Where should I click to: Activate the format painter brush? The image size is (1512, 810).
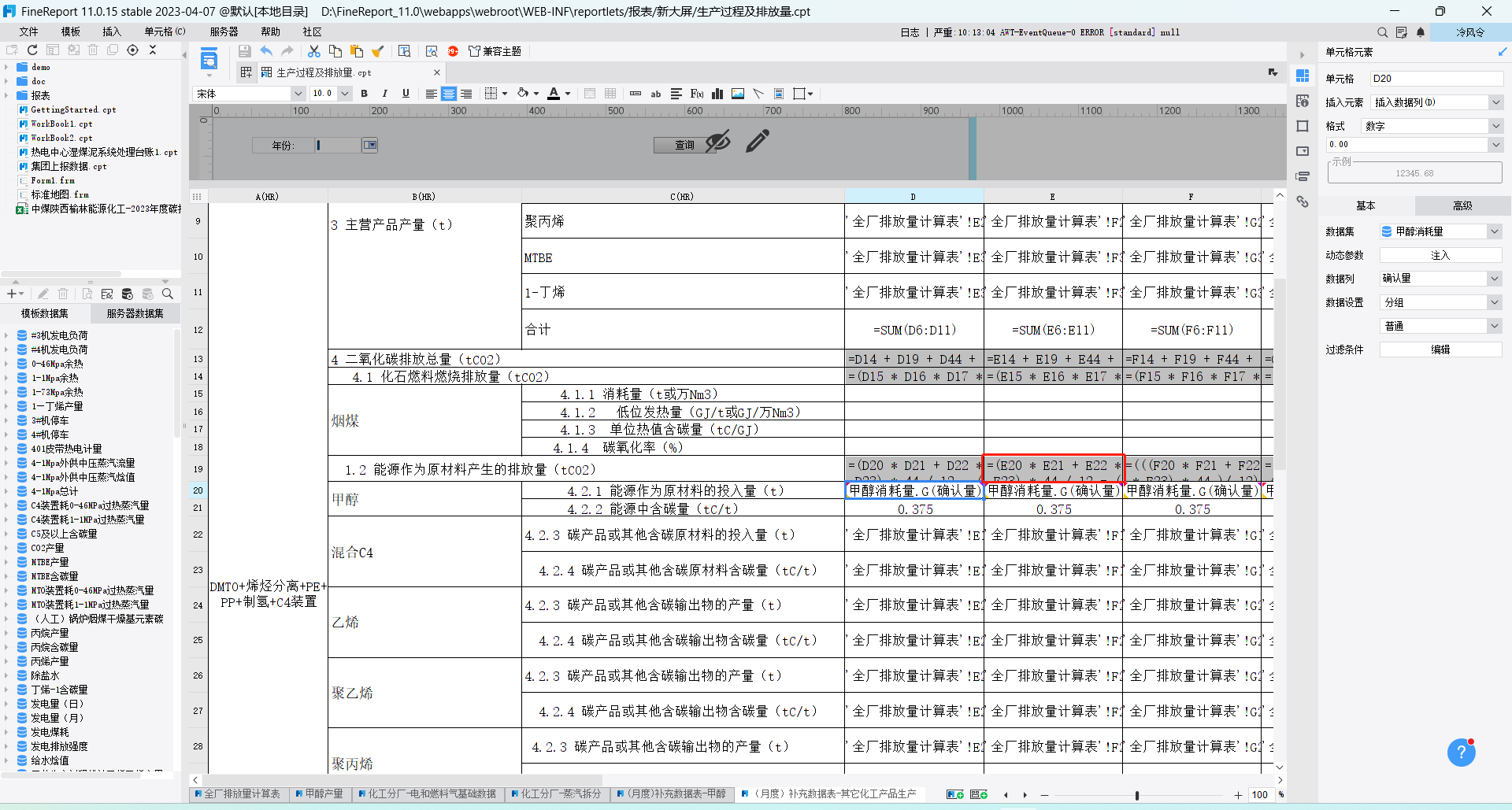tap(378, 51)
